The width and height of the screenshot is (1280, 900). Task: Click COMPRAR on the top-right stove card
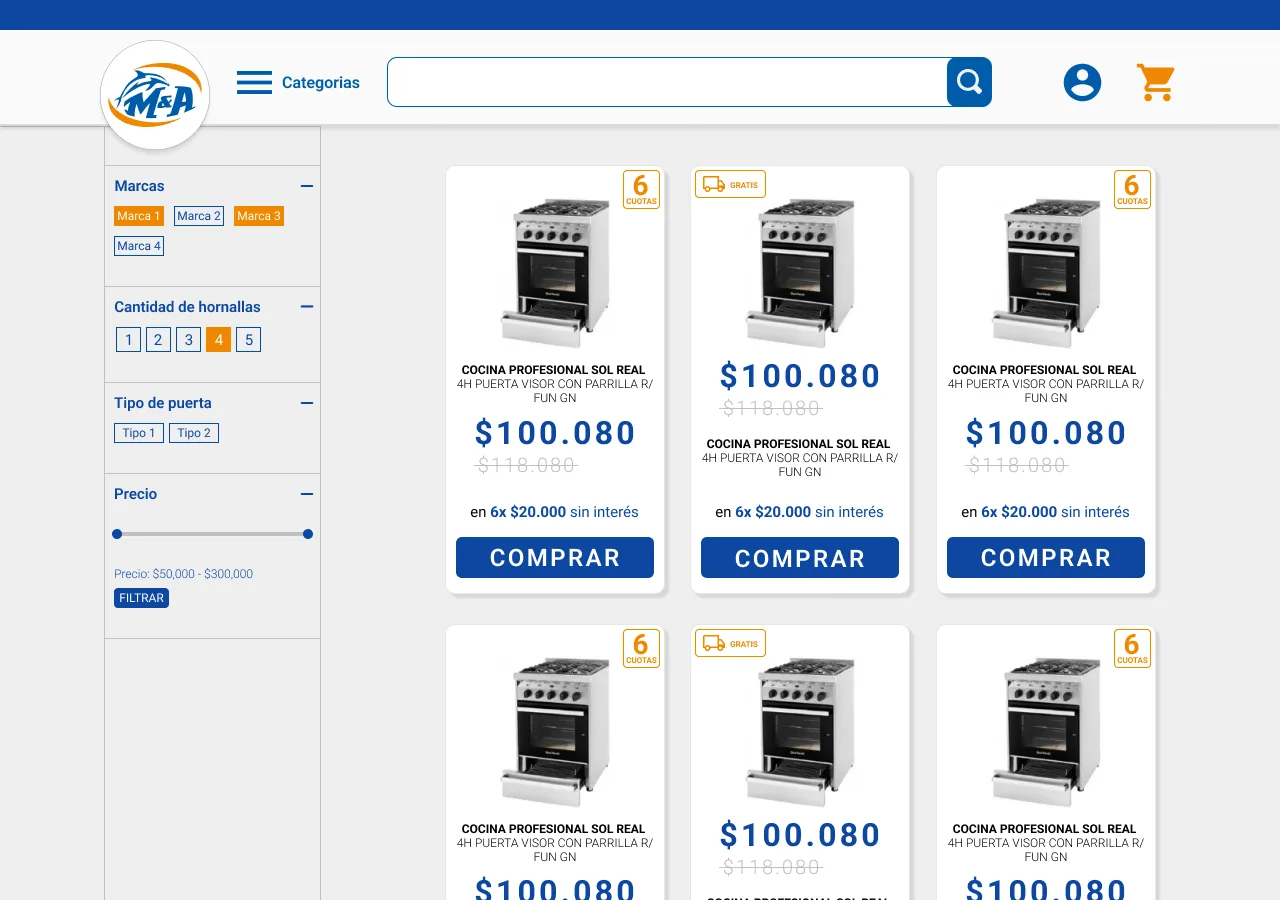coord(1046,558)
